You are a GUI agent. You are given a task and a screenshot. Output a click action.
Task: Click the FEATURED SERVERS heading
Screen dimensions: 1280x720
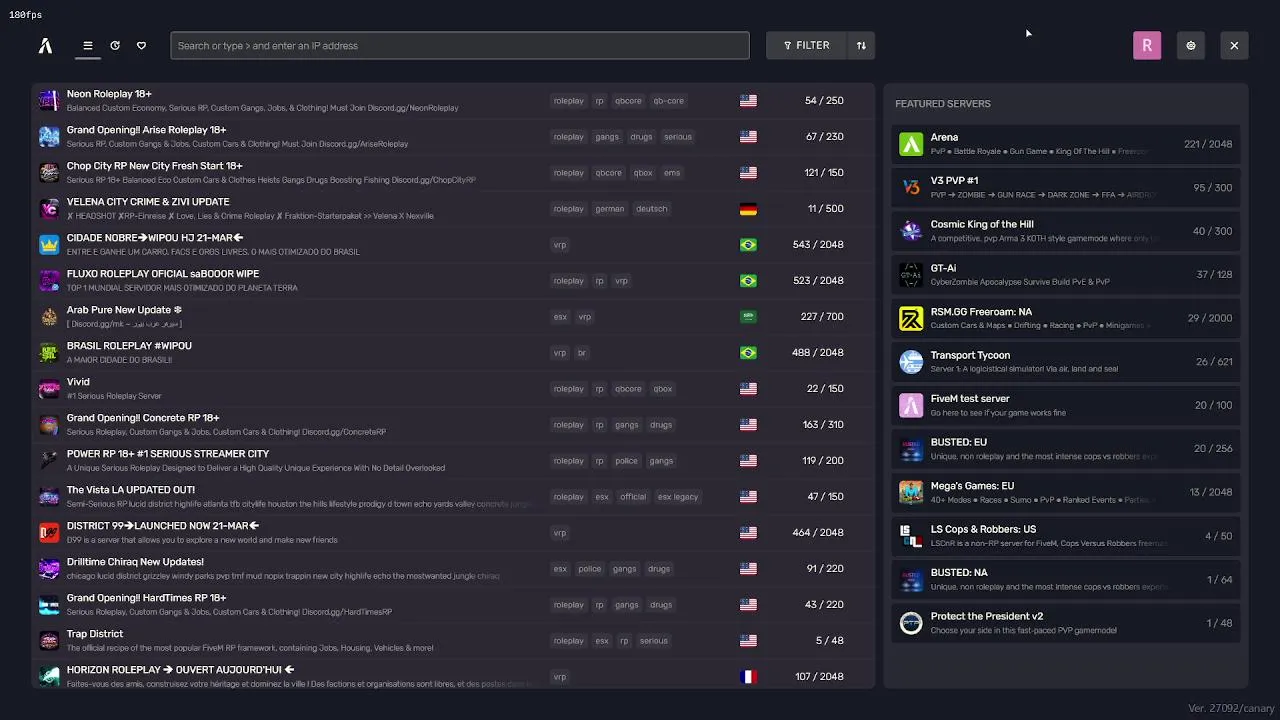click(943, 103)
